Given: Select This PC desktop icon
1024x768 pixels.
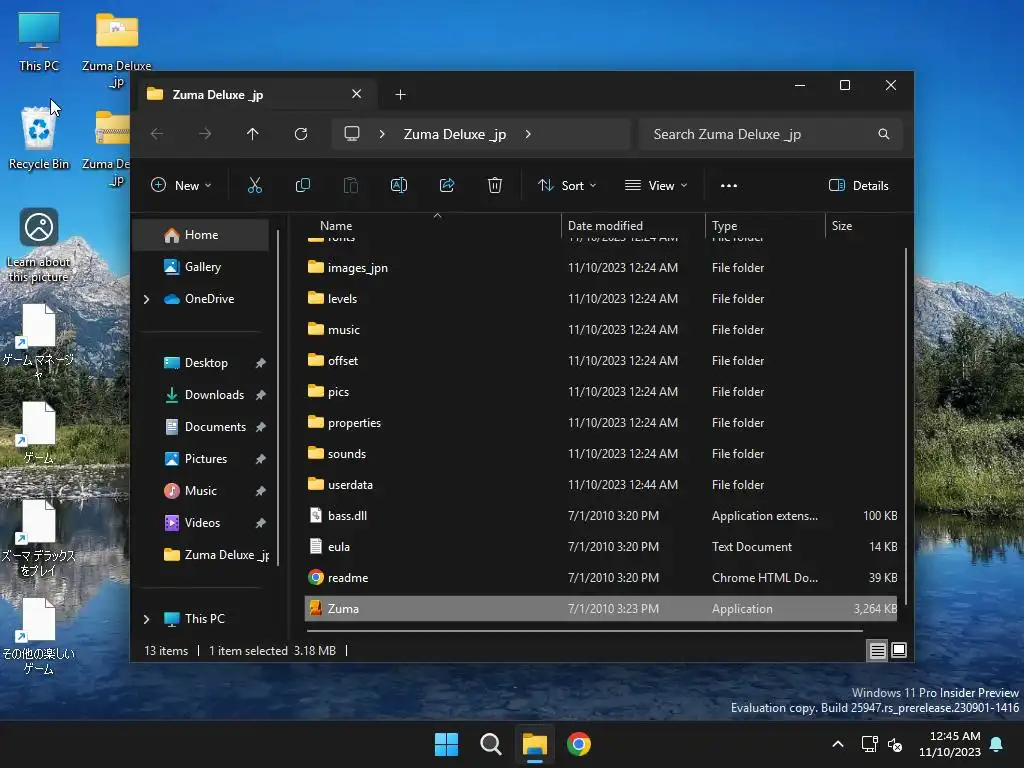Looking at the screenshot, I should [39, 41].
